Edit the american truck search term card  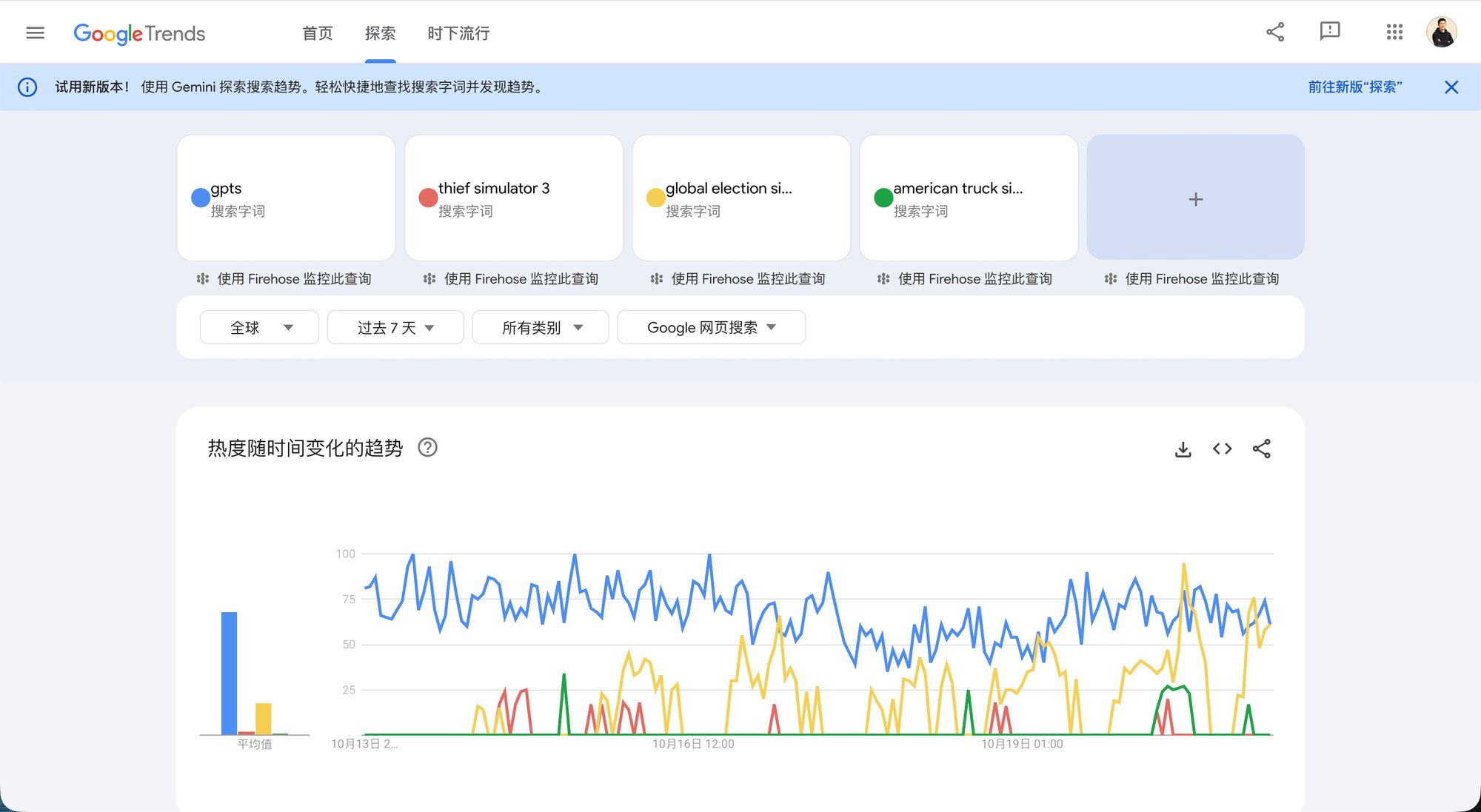969,198
